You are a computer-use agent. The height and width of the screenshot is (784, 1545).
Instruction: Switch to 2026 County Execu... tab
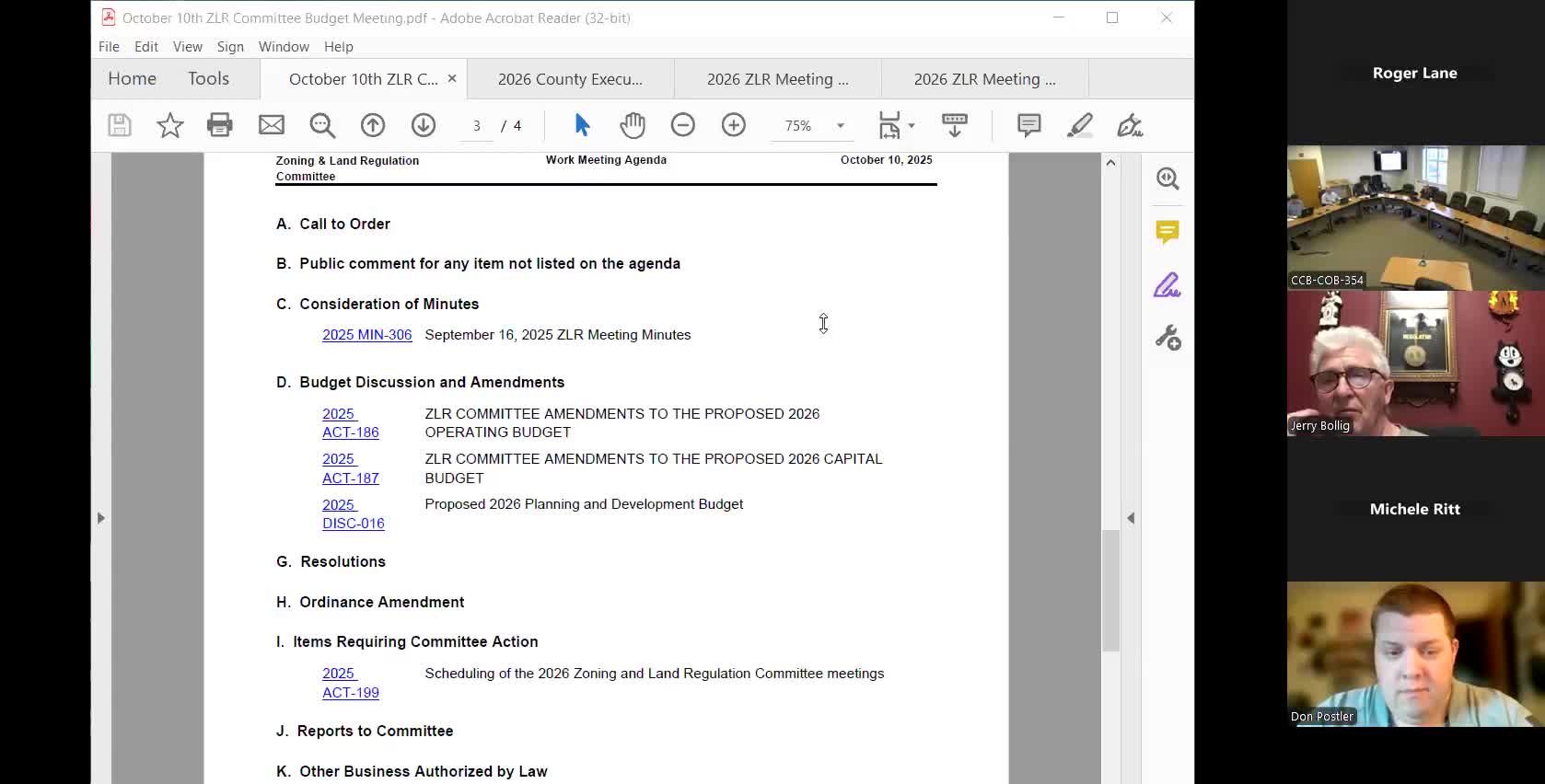click(570, 79)
